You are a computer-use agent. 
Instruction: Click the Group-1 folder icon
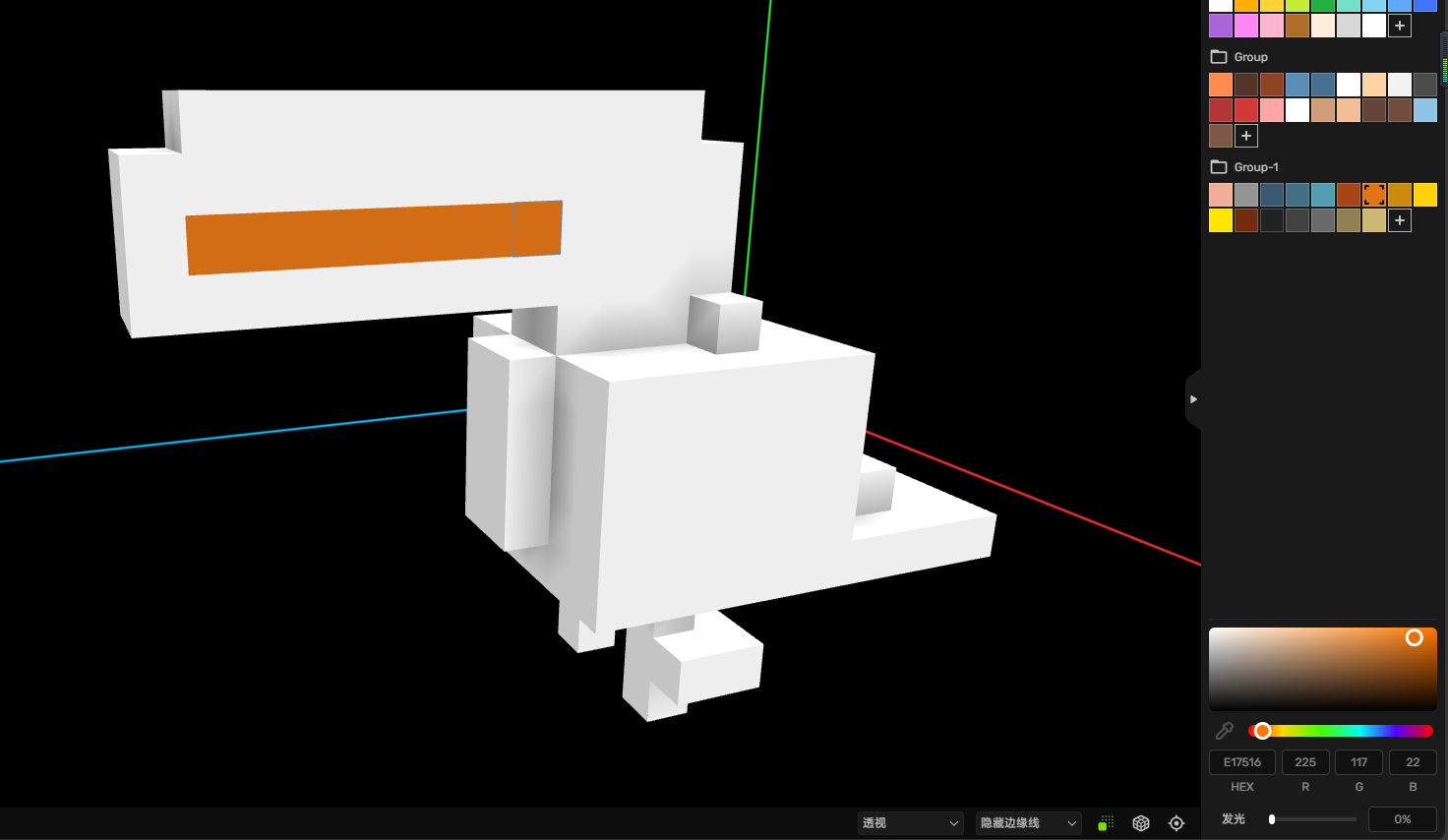coord(1219,167)
